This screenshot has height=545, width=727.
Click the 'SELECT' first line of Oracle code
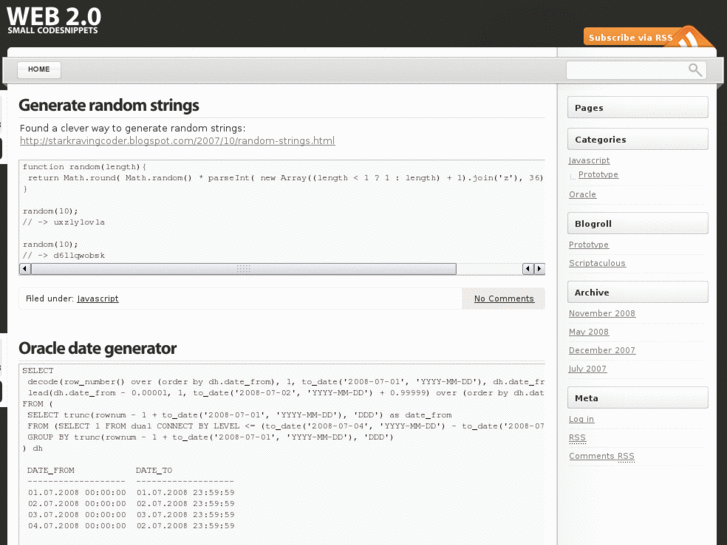coord(38,371)
